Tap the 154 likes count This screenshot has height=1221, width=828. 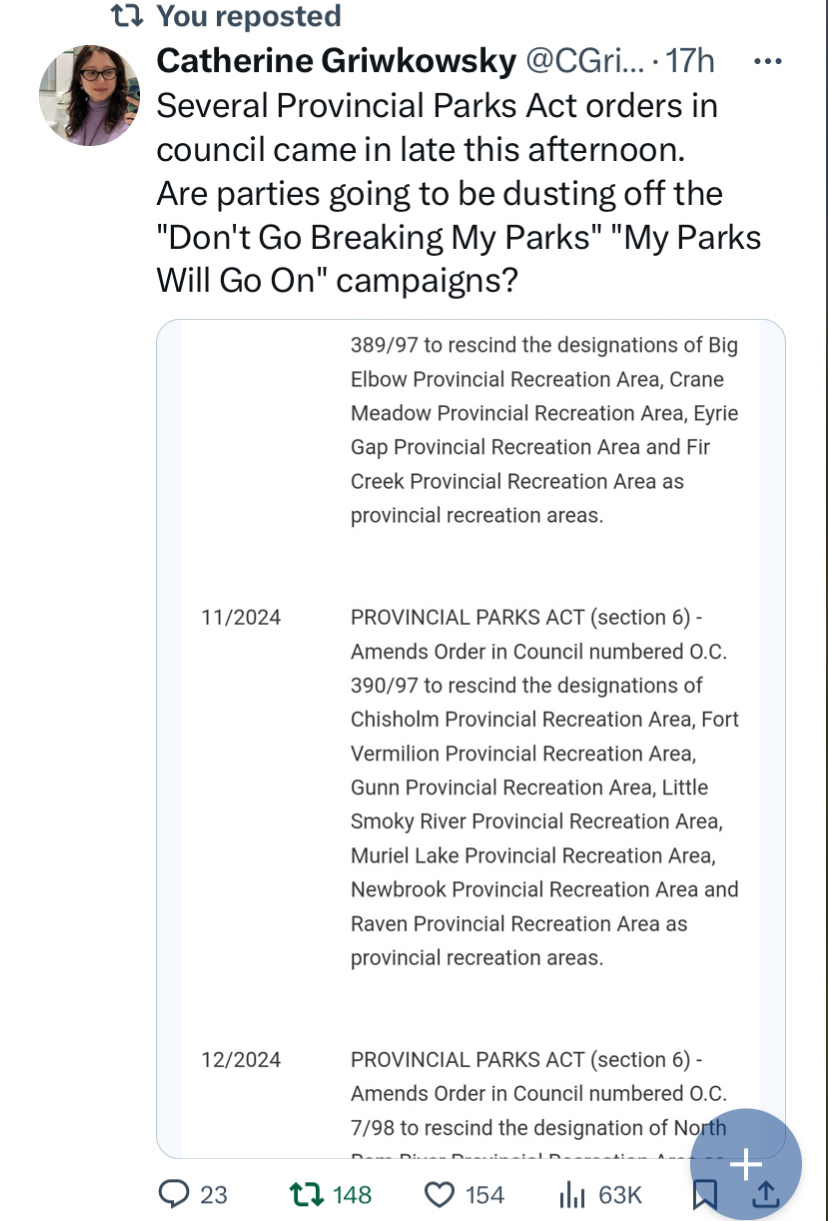tap(484, 1194)
